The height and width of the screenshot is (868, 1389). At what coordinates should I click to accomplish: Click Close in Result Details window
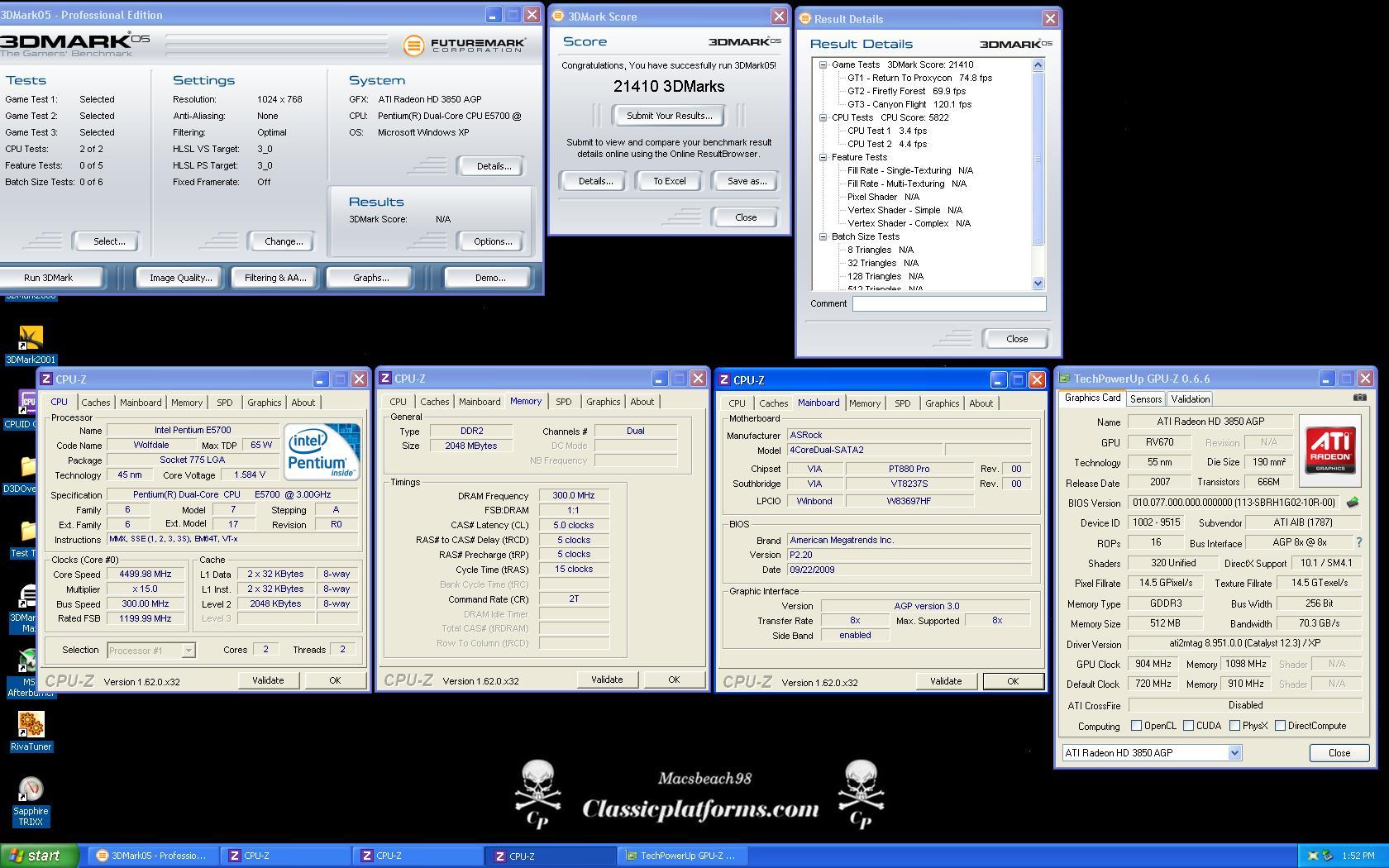click(x=1016, y=339)
